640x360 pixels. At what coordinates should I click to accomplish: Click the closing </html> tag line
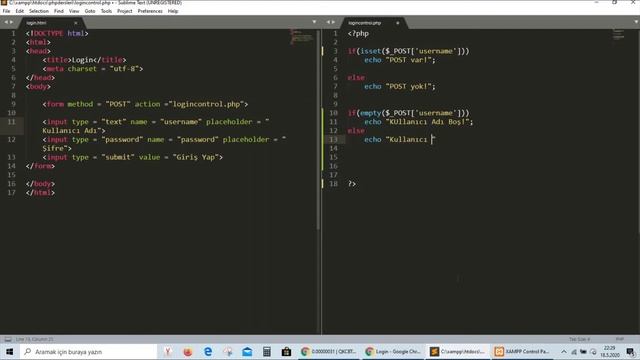pos(40,193)
